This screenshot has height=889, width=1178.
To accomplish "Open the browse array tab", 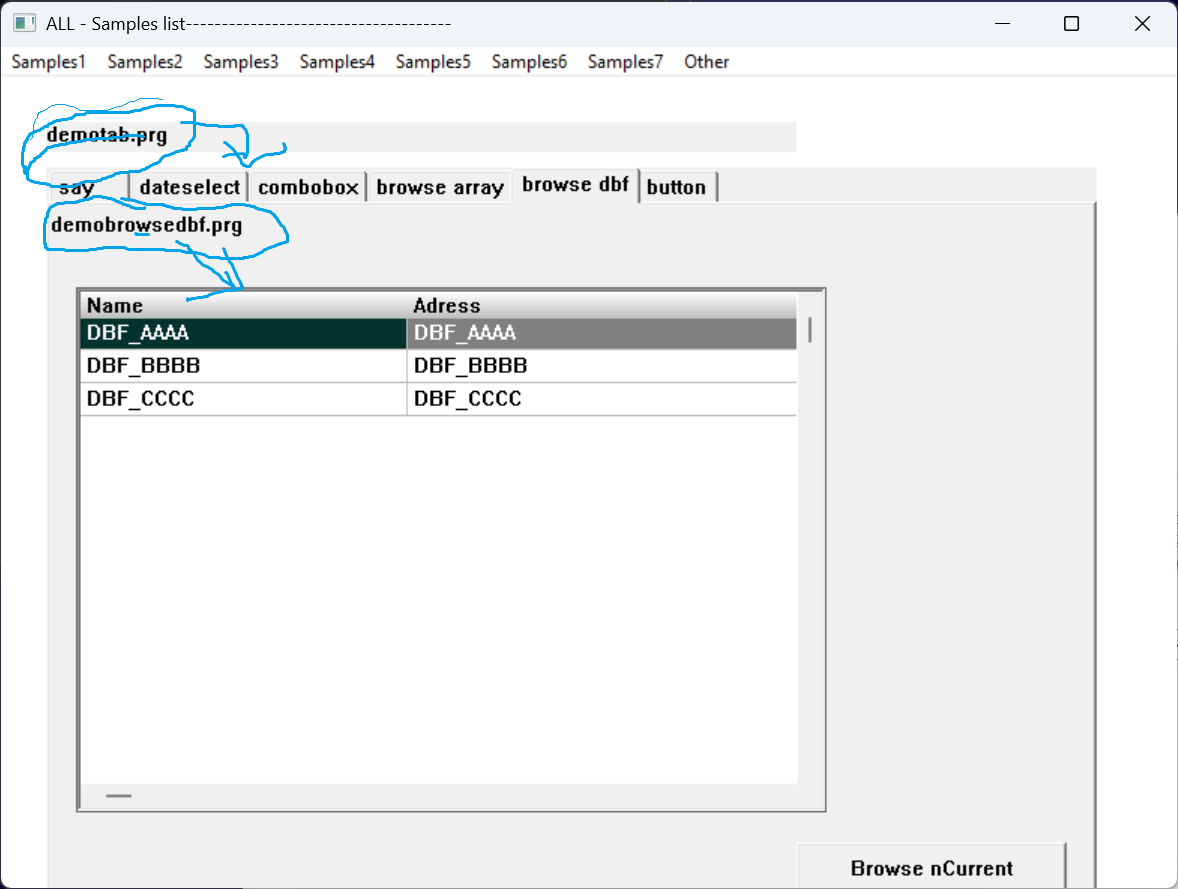I will tap(439, 187).
